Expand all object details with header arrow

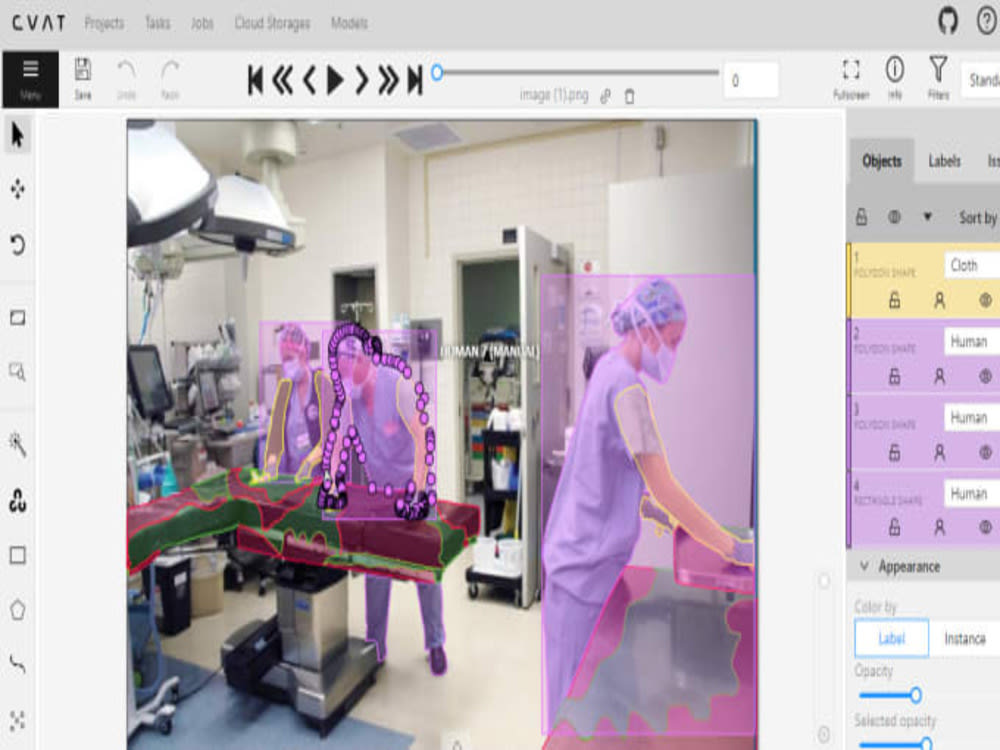(x=928, y=217)
